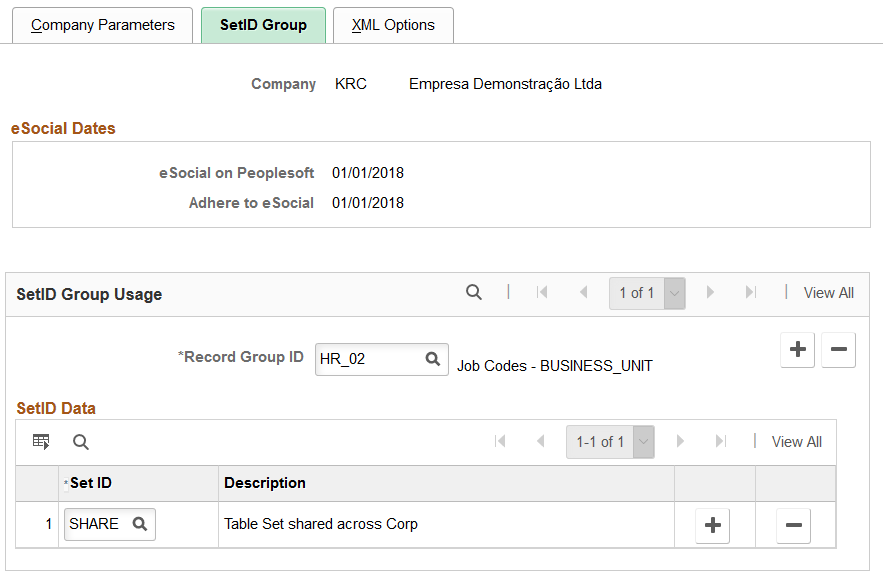Viewport: 883px width, 580px height.
Task: Remove the SHARE Set ID row
Action: [793, 525]
